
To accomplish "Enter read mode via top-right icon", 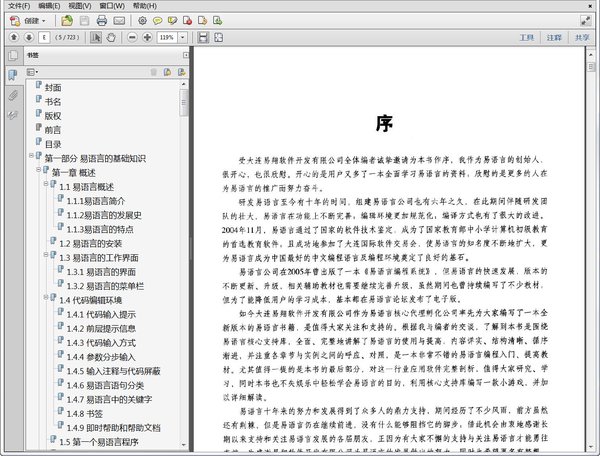I will pos(585,21).
